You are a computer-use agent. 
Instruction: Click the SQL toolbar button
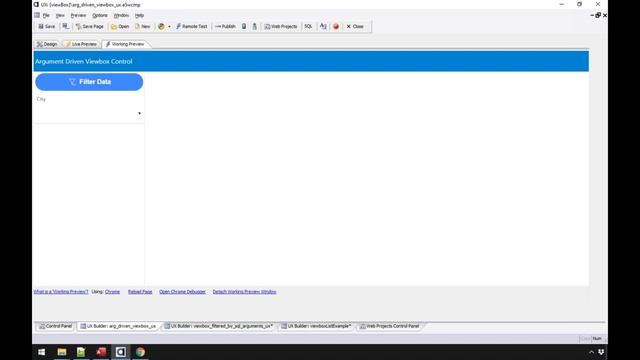click(308, 27)
